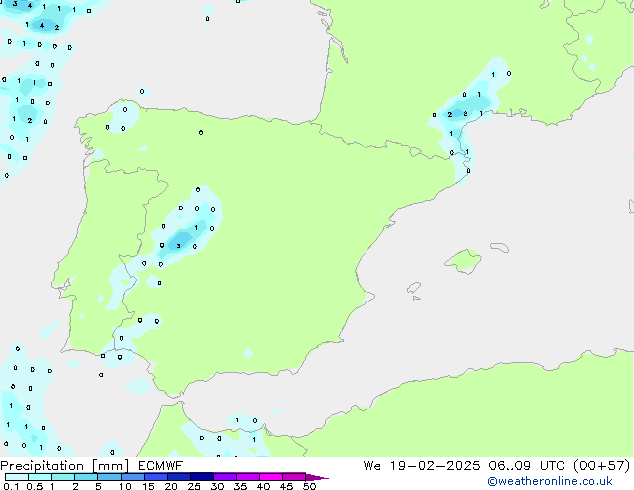
Task: Click the 35–40 mm legend swatch
Action: pos(247,477)
